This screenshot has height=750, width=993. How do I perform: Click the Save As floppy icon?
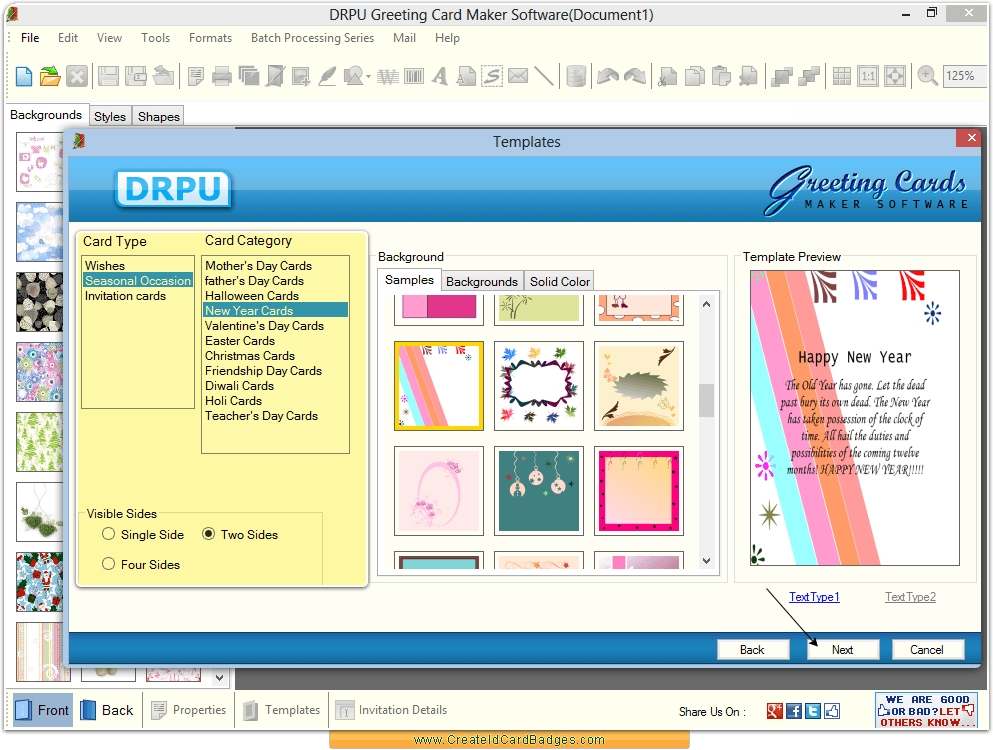136,77
